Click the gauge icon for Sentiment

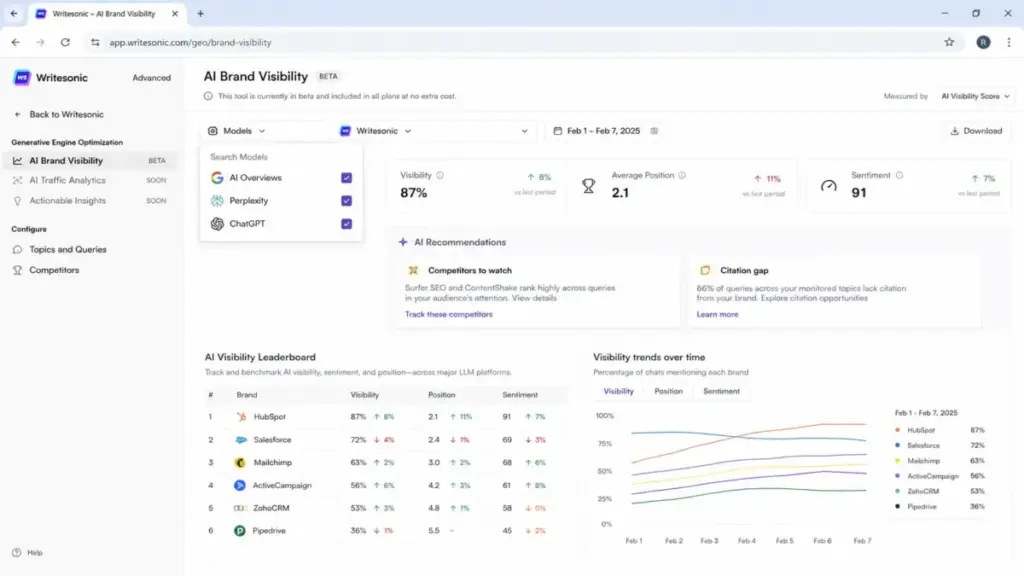point(828,186)
